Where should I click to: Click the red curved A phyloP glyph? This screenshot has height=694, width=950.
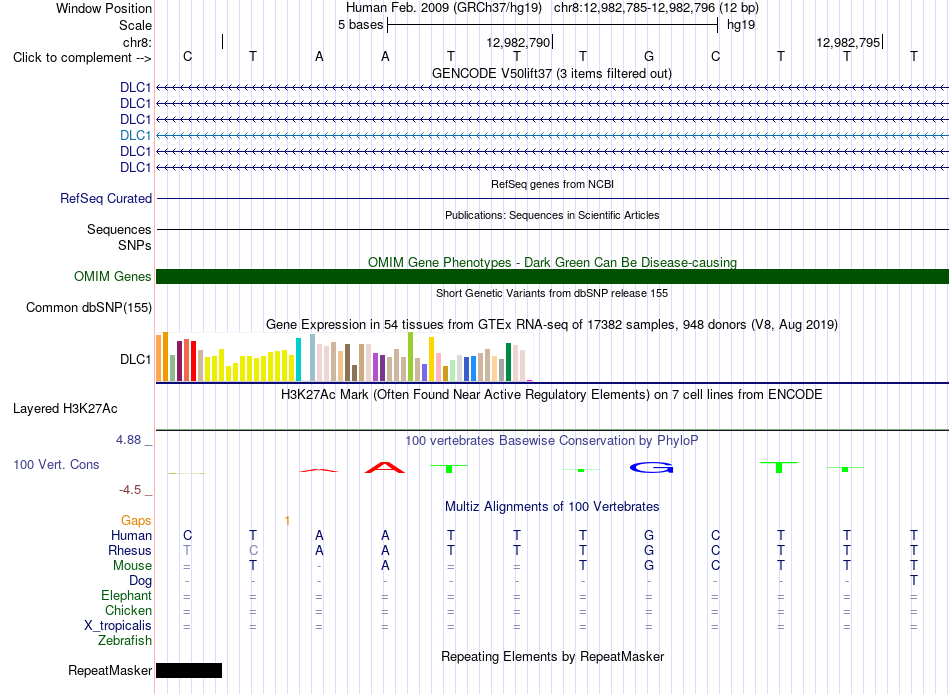[319, 470]
